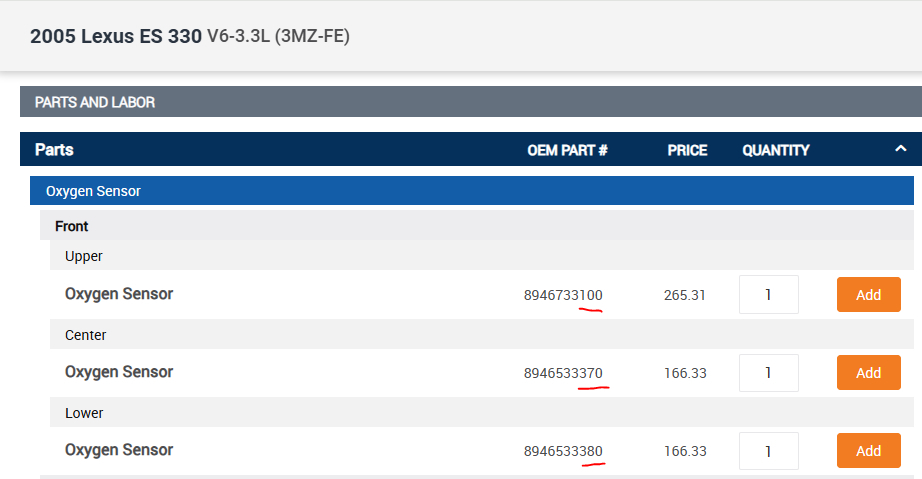
Task: Focus quantity field for part 8946533380
Action: pyautogui.click(x=768, y=451)
